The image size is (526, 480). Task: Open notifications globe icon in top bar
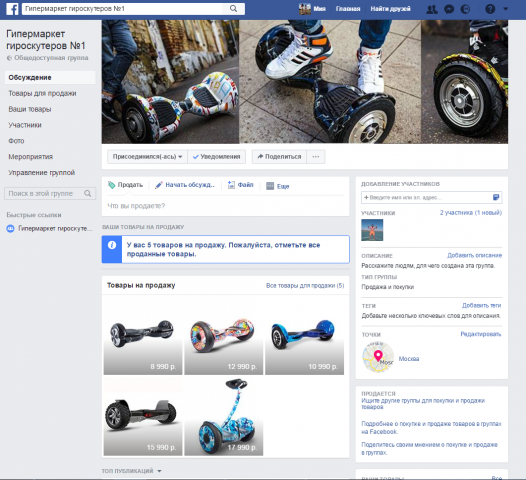click(x=465, y=9)
